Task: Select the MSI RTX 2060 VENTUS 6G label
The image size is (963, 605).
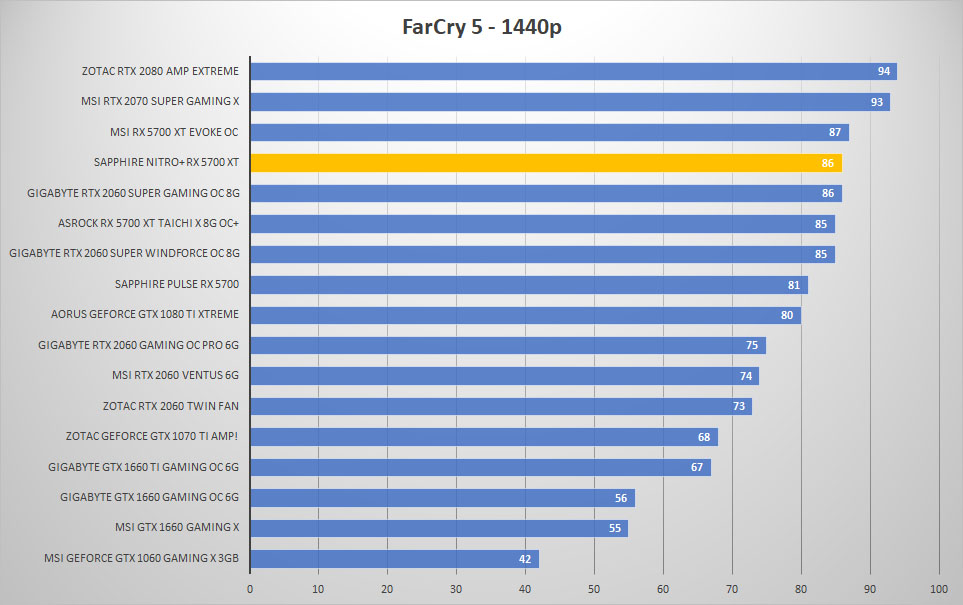Action: 175,375
